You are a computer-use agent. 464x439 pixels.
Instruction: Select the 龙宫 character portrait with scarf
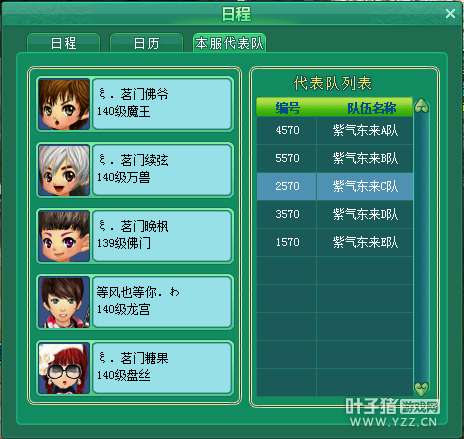[x=64, y=302]
